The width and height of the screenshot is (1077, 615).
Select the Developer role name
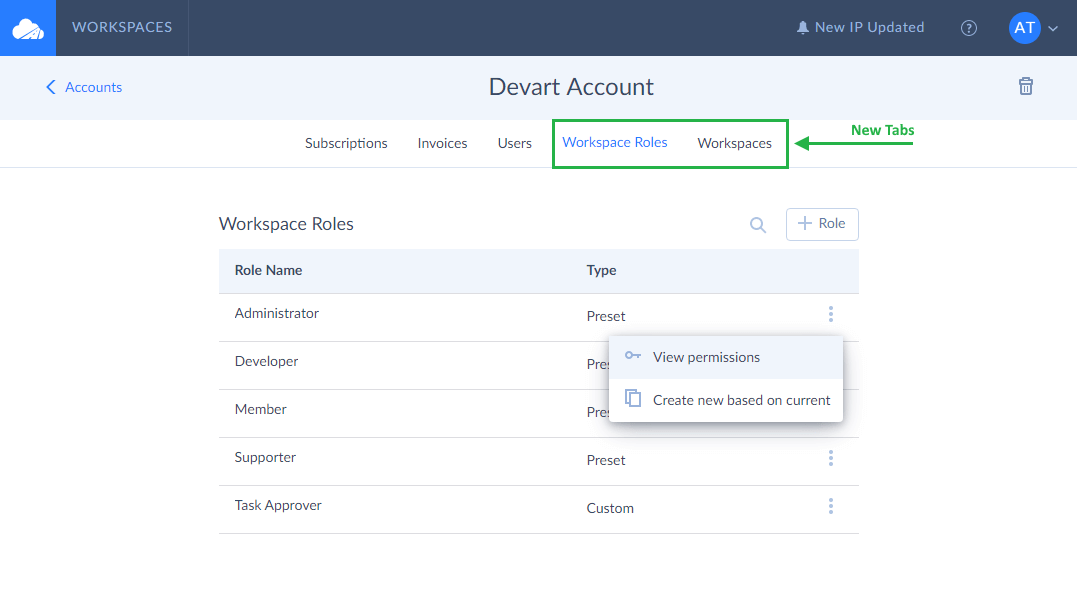click(x=267, y=361)
